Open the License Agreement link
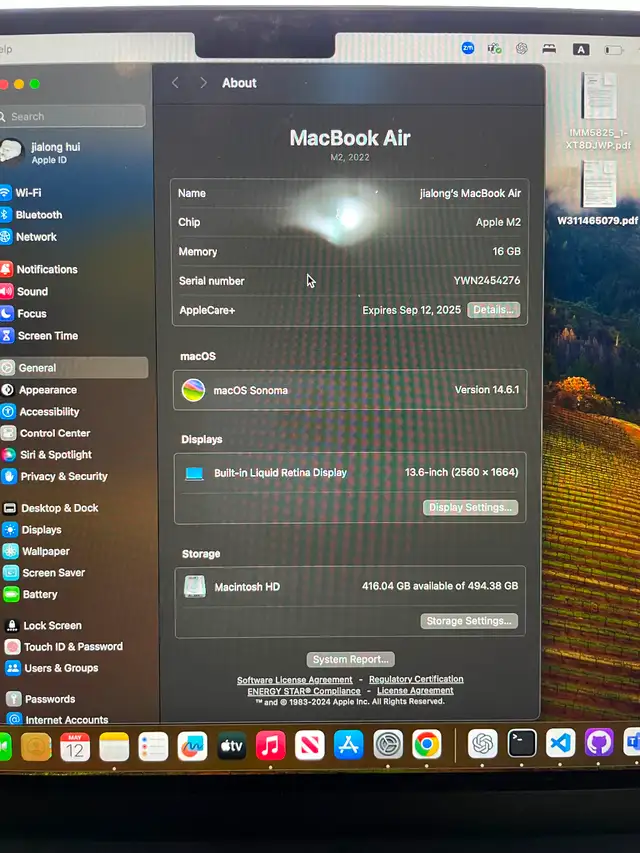Image resolution: width=640 pixels, height=853 pixels. 415,690
